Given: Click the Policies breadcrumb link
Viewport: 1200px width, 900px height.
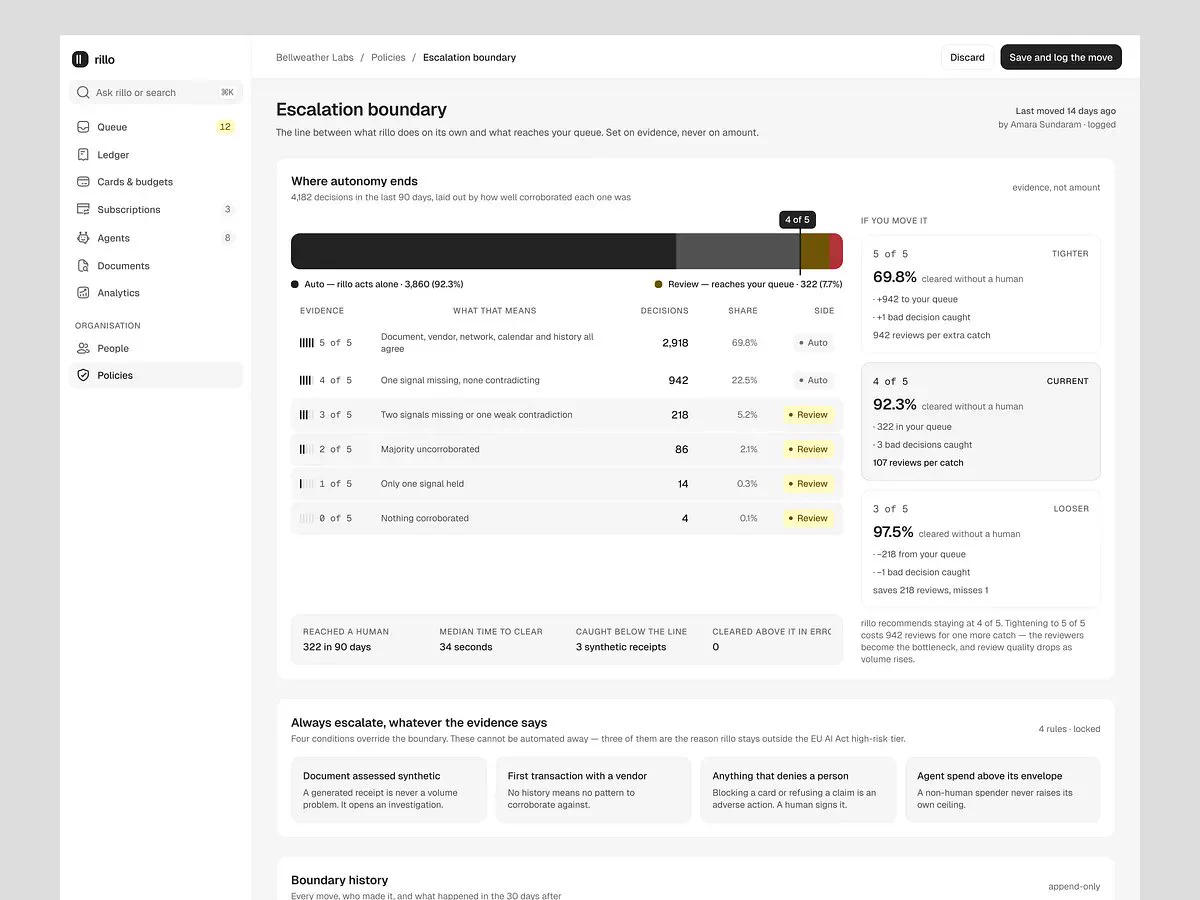Looking at the screenshot, I should (x=388, y=58).
